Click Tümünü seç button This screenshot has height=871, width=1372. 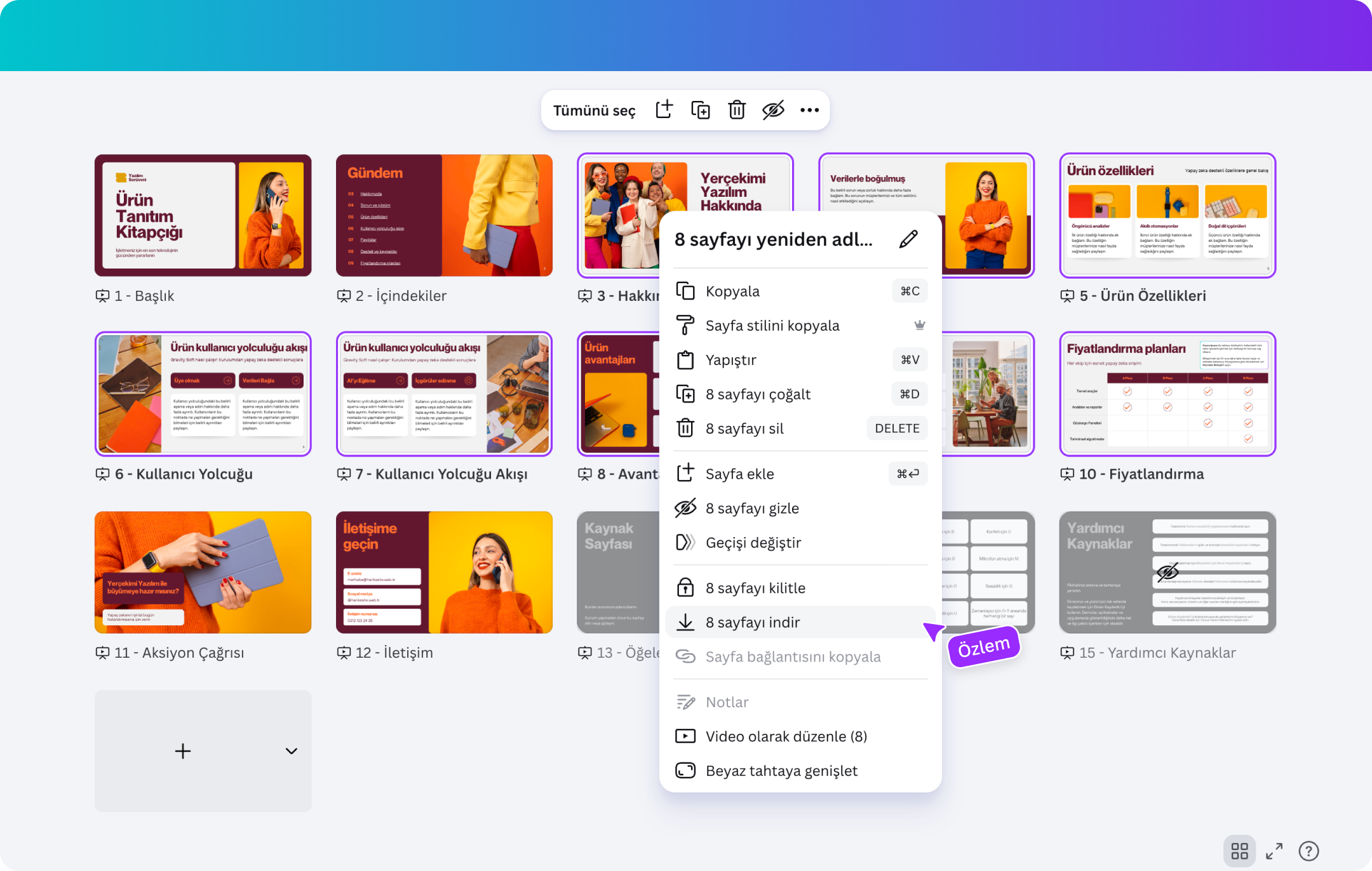click(594, 110)
